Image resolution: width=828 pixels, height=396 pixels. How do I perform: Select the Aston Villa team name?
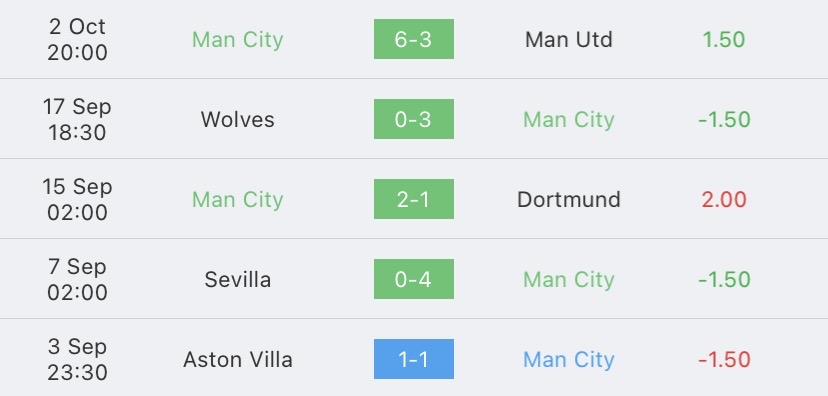238,360
